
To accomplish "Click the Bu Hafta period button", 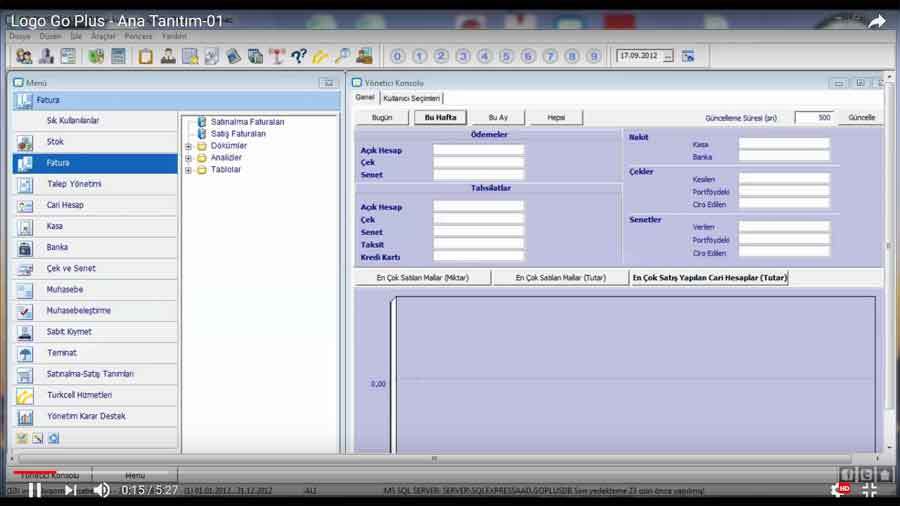I will click(440, 118).
